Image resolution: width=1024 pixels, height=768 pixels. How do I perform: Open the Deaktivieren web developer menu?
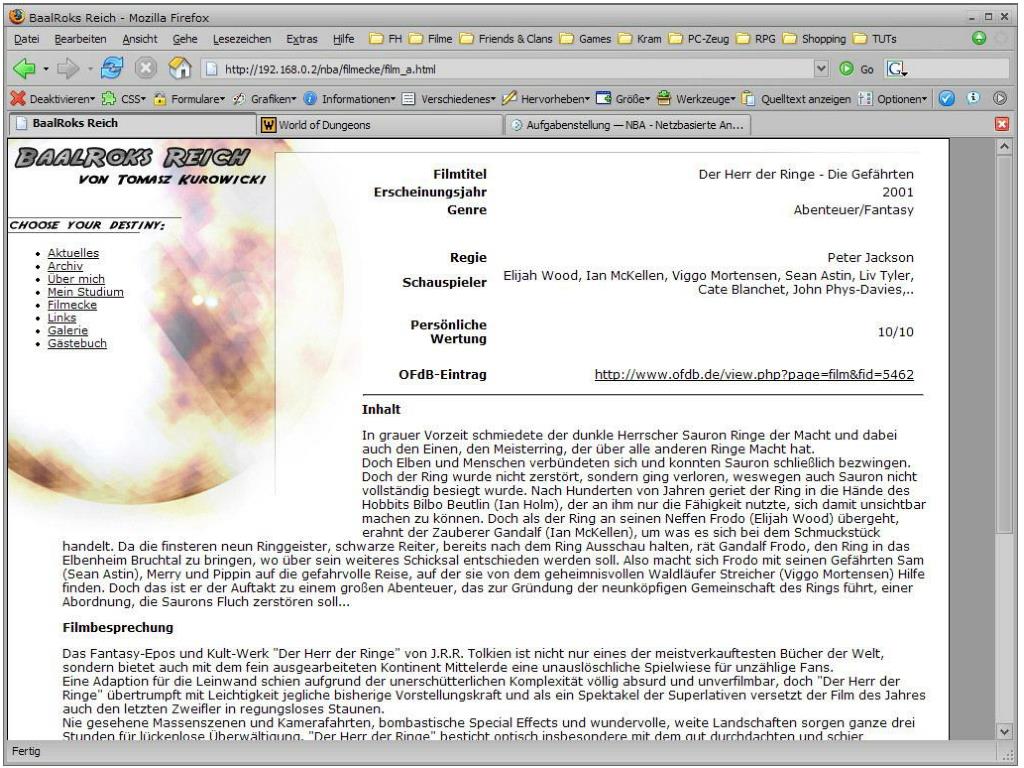tap(53, 99)
